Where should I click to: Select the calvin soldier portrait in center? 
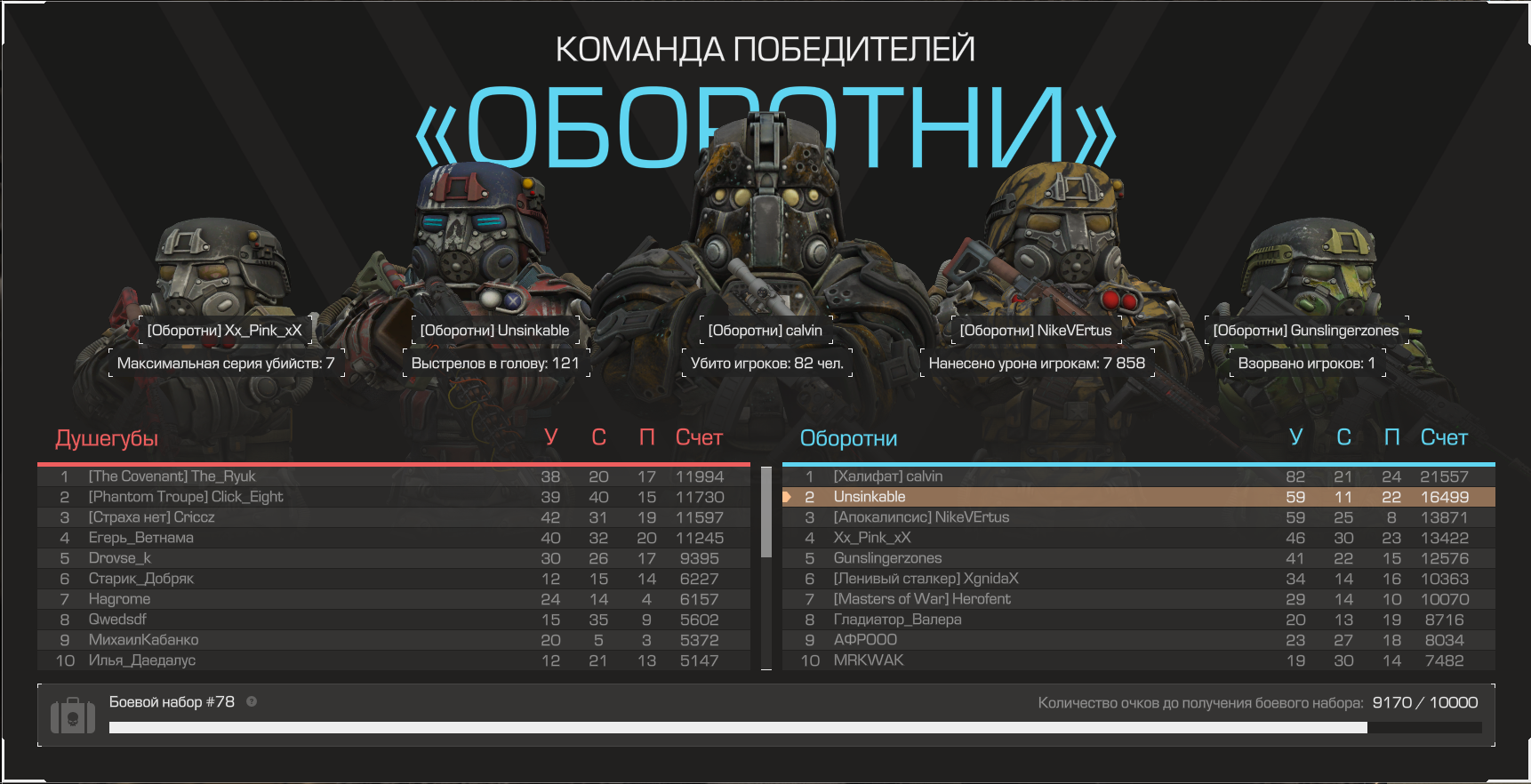coord(765,231)
